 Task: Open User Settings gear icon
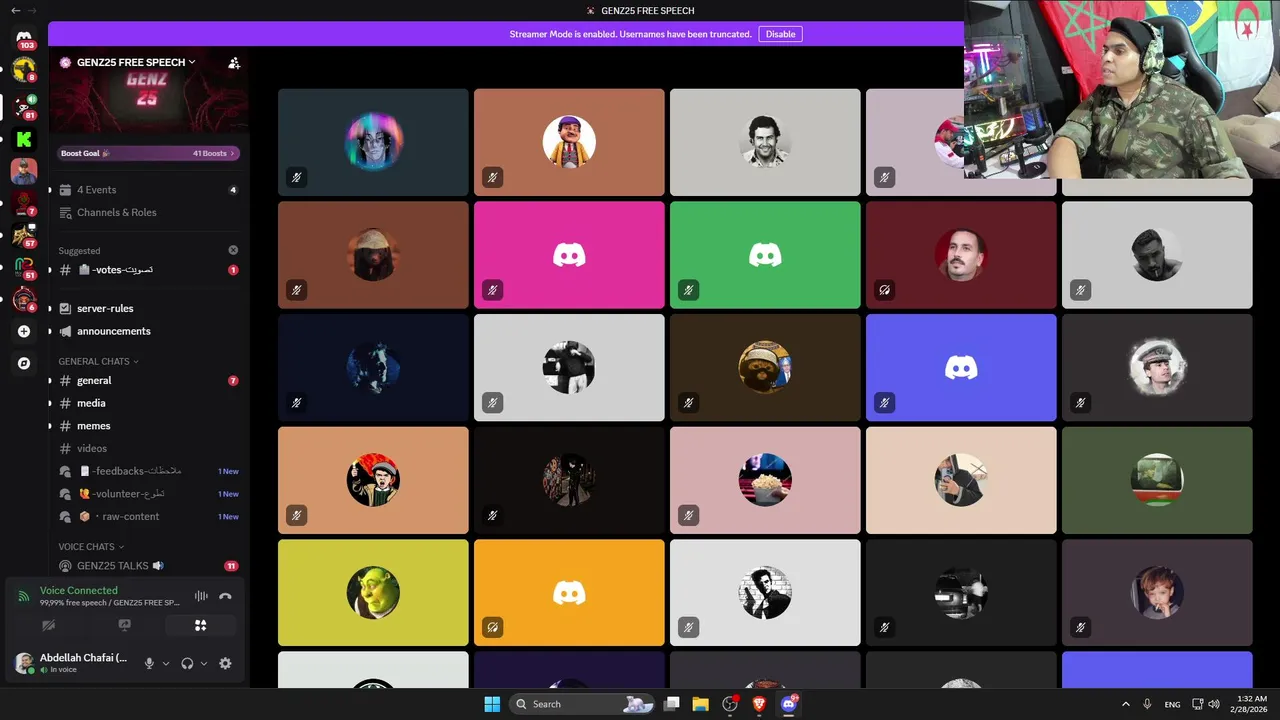click(225, 663)
